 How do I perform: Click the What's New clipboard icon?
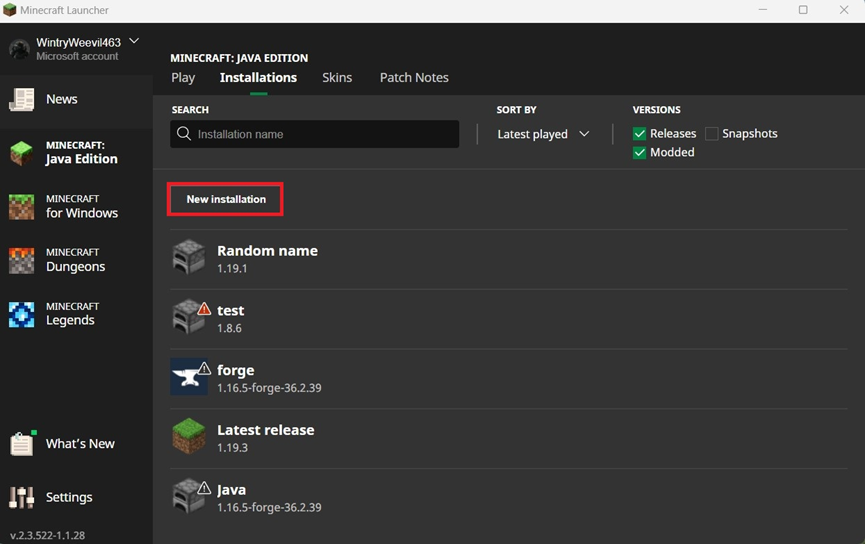pyautogui.click(x=22, y=444)
